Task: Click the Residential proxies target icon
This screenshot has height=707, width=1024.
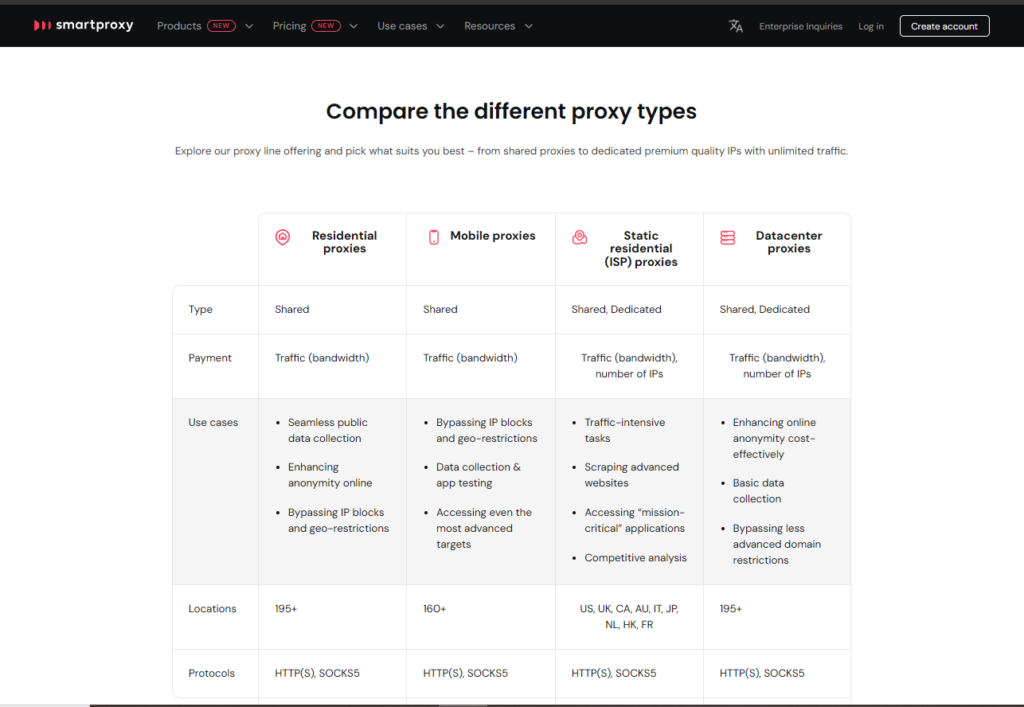Action: click(282, 237)
